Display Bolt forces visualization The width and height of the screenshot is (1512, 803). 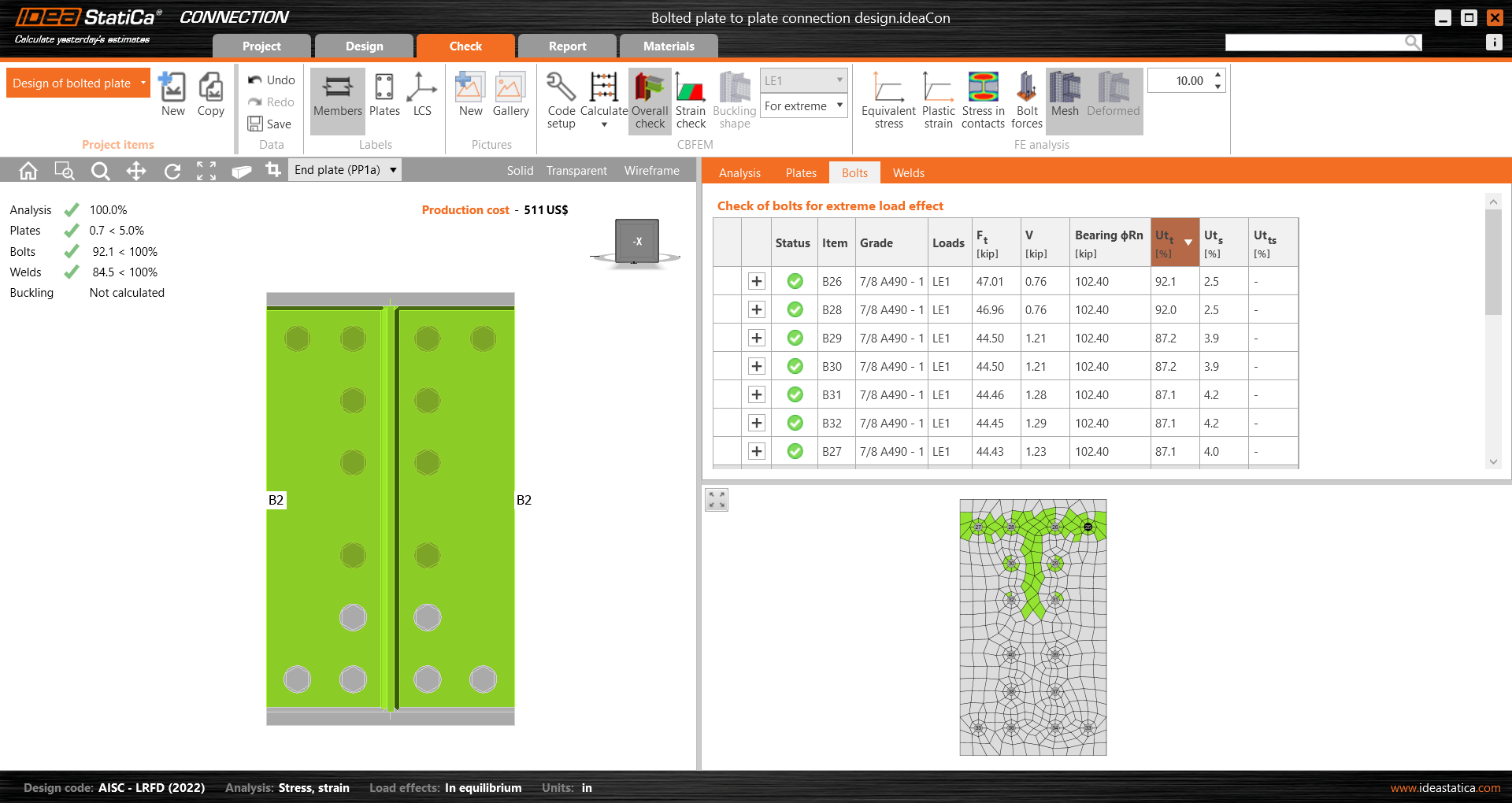1027,101
